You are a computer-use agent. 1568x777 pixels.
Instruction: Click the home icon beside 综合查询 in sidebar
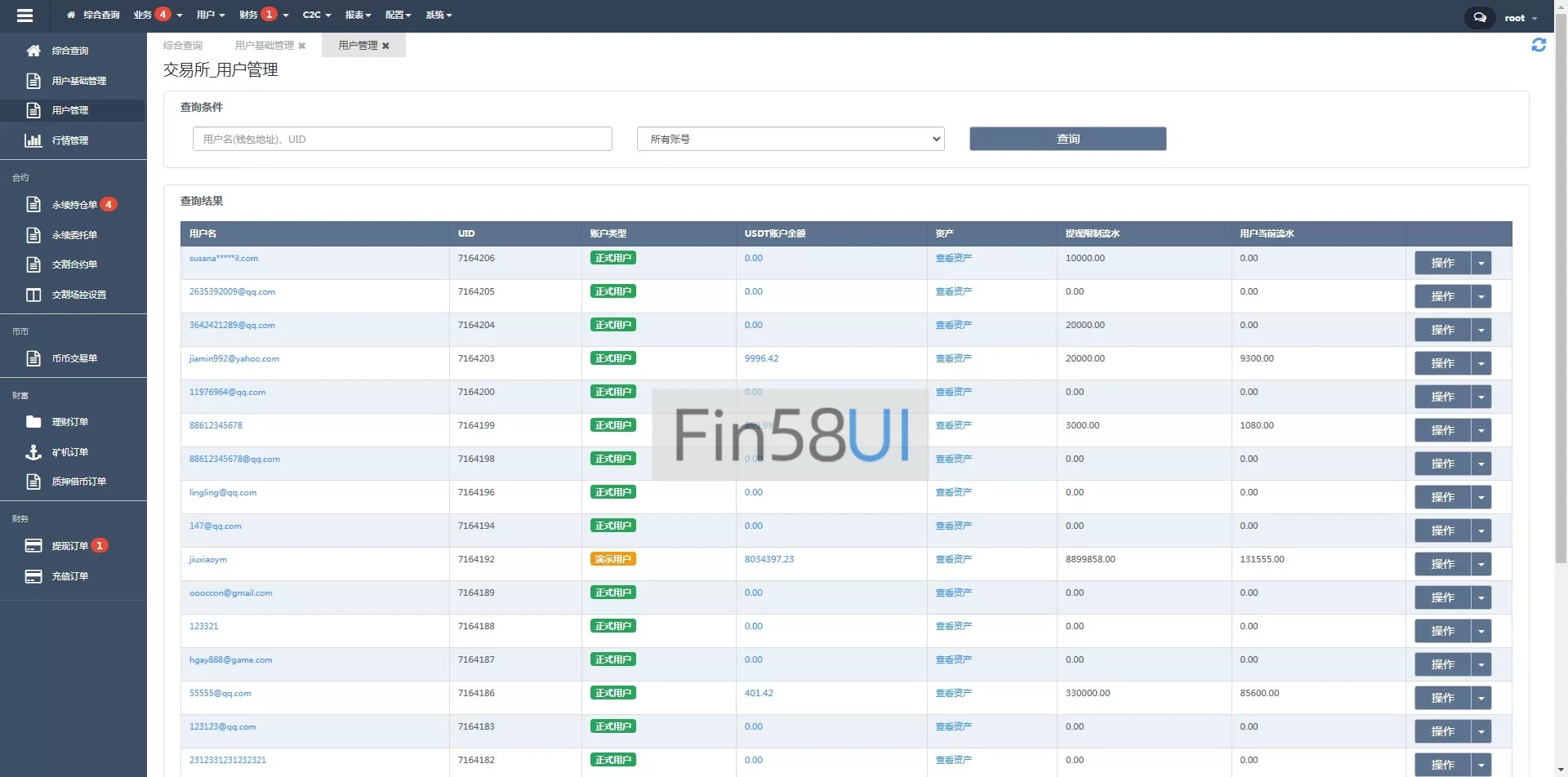click(33, 51)
